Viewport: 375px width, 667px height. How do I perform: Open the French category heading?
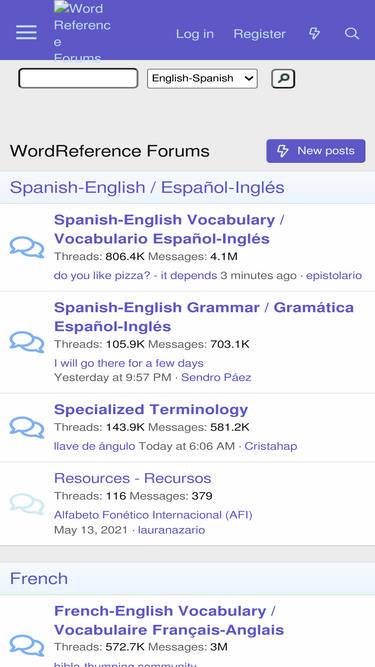(39, 579)
